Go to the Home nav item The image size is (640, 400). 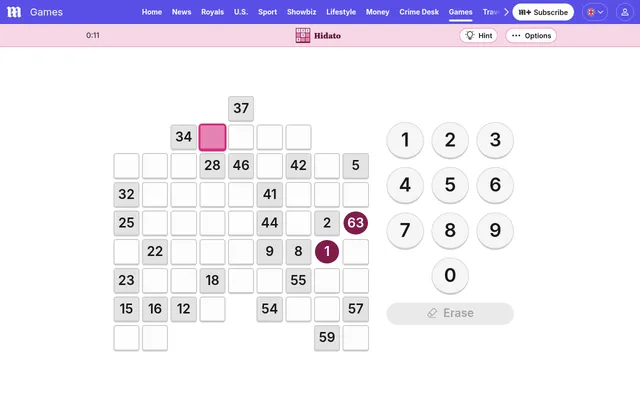pyautogui.click(x=152, y=12)
